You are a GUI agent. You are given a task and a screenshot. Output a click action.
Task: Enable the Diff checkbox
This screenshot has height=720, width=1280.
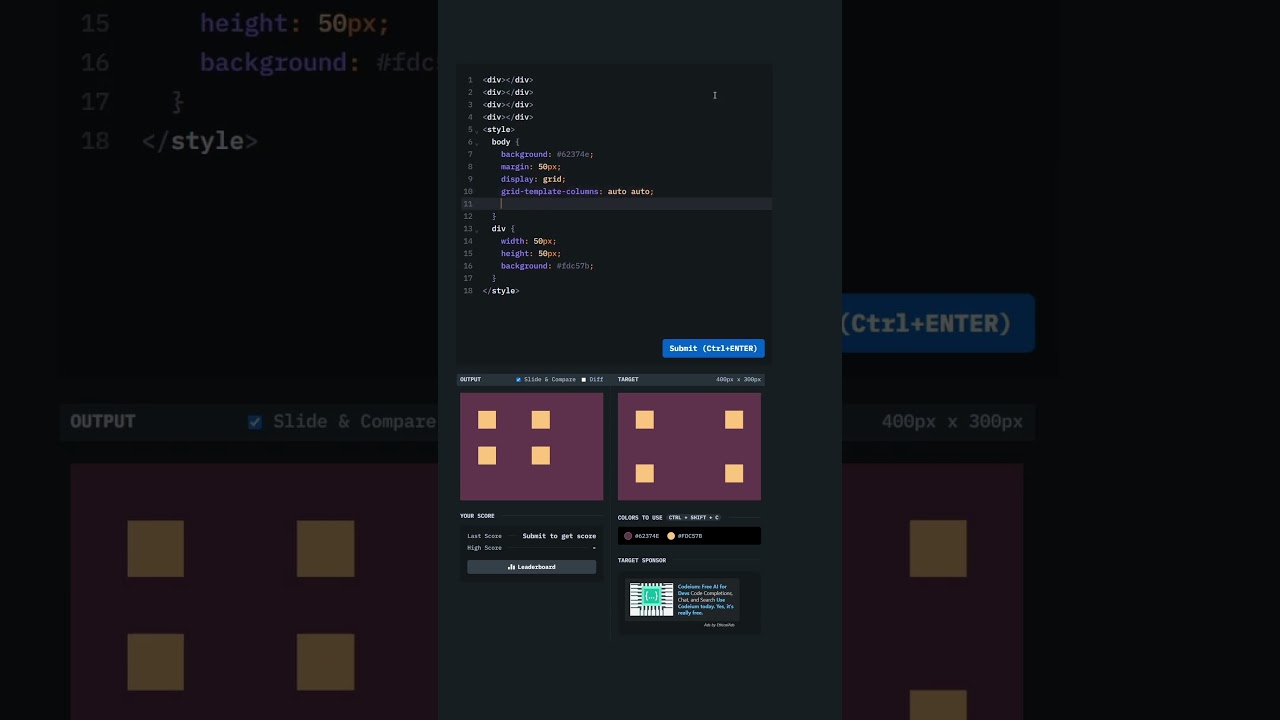[584, 380]
